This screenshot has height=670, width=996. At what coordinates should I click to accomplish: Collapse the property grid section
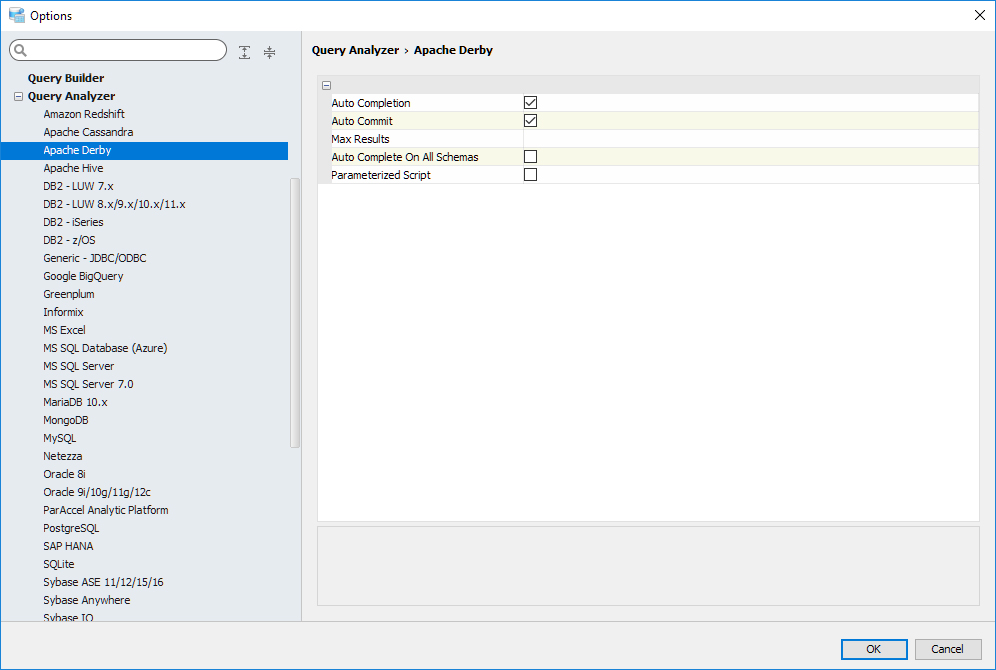tap(327, 86)
